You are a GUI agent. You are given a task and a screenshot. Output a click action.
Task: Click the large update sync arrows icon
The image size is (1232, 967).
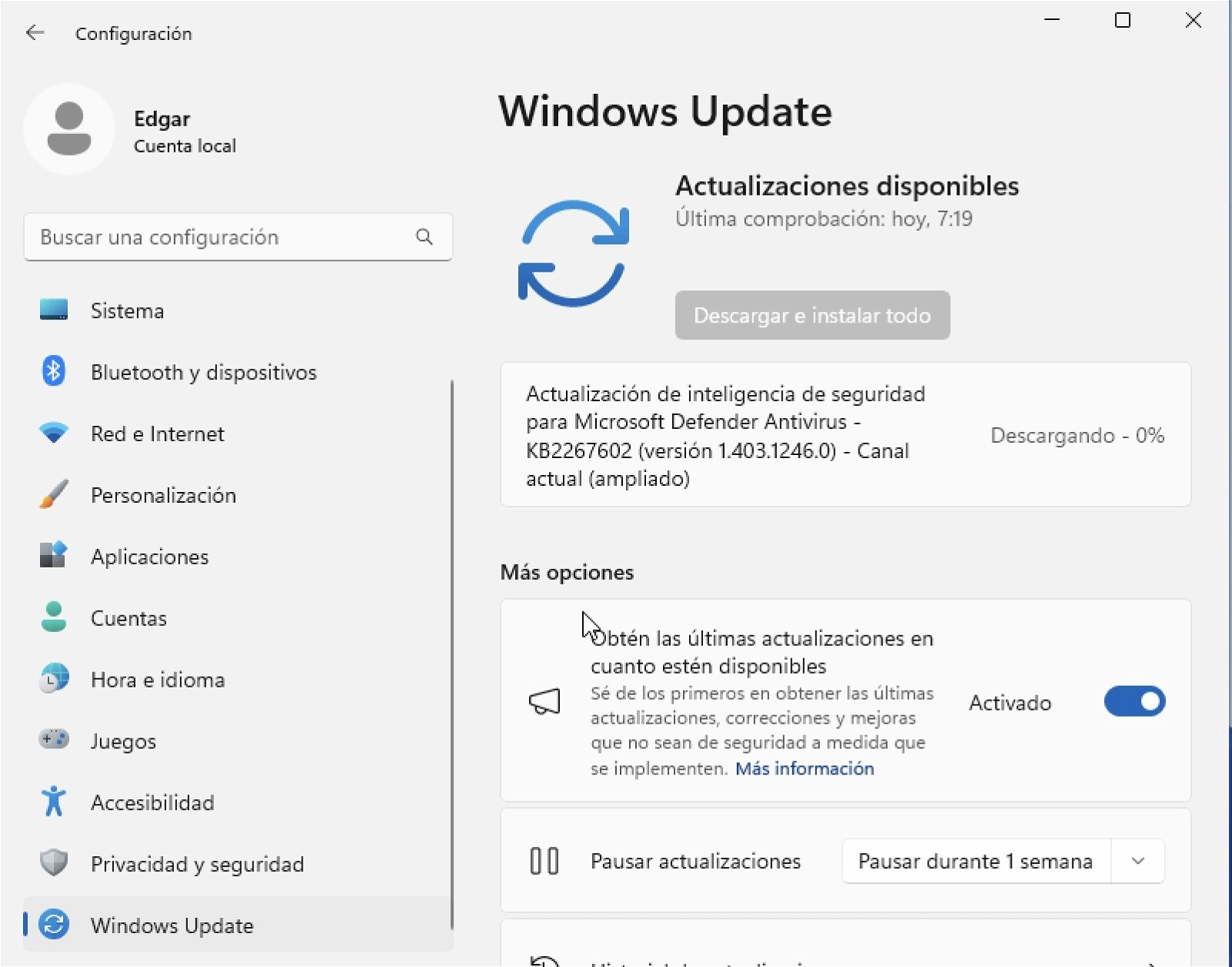point(574,254)
